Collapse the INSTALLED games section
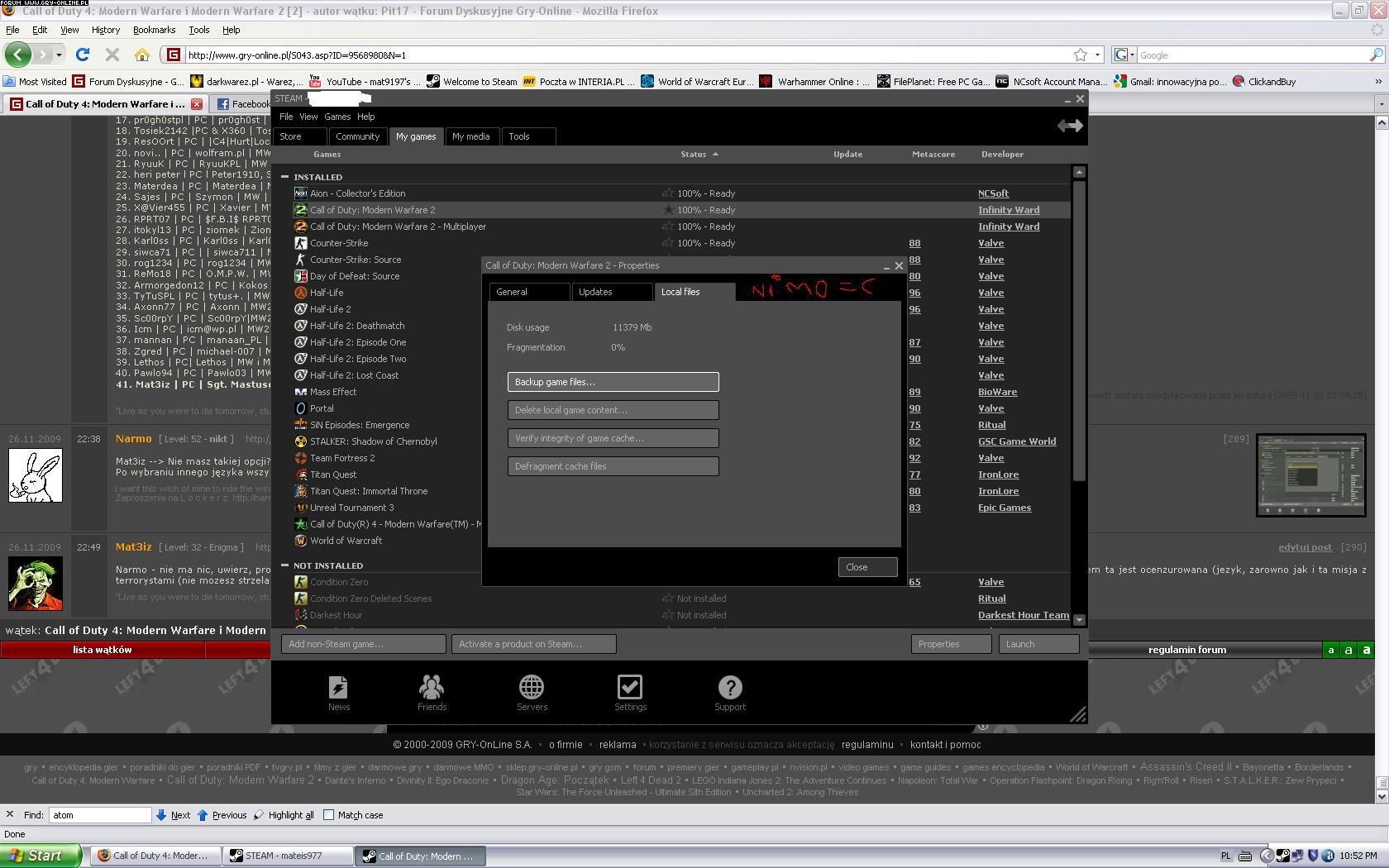This screenshot has width=1389, height=868. coord(285,177)
